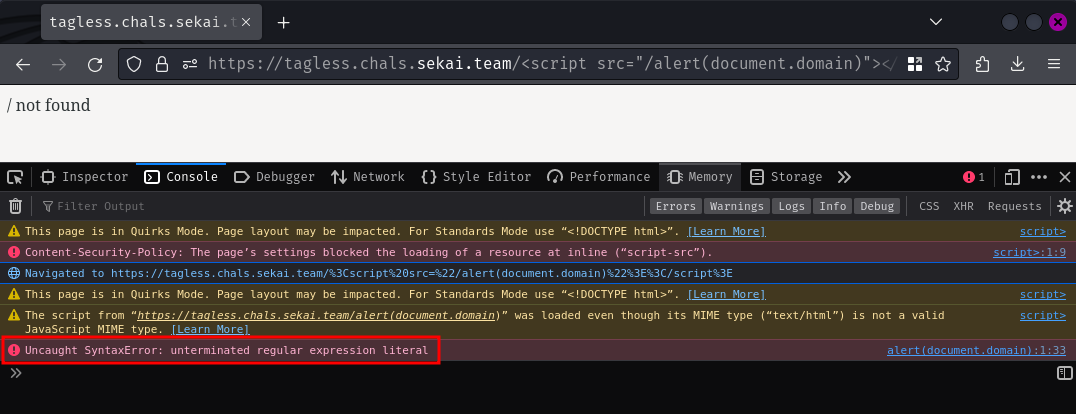Click the error count badge
Viewport: 1076px width, 414px height.
974,177
